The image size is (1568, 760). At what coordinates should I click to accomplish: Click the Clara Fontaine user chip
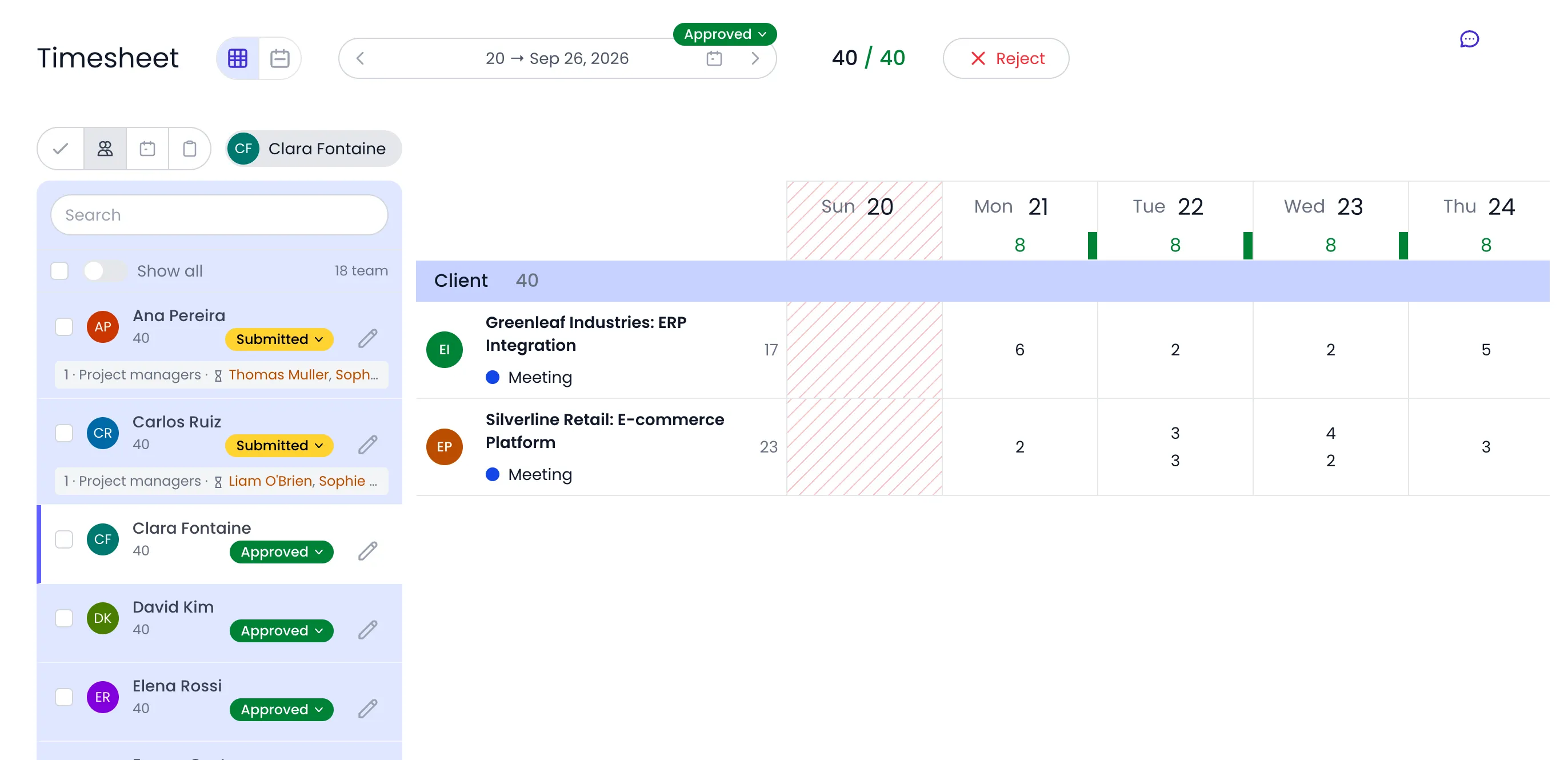tap(313, 149)
